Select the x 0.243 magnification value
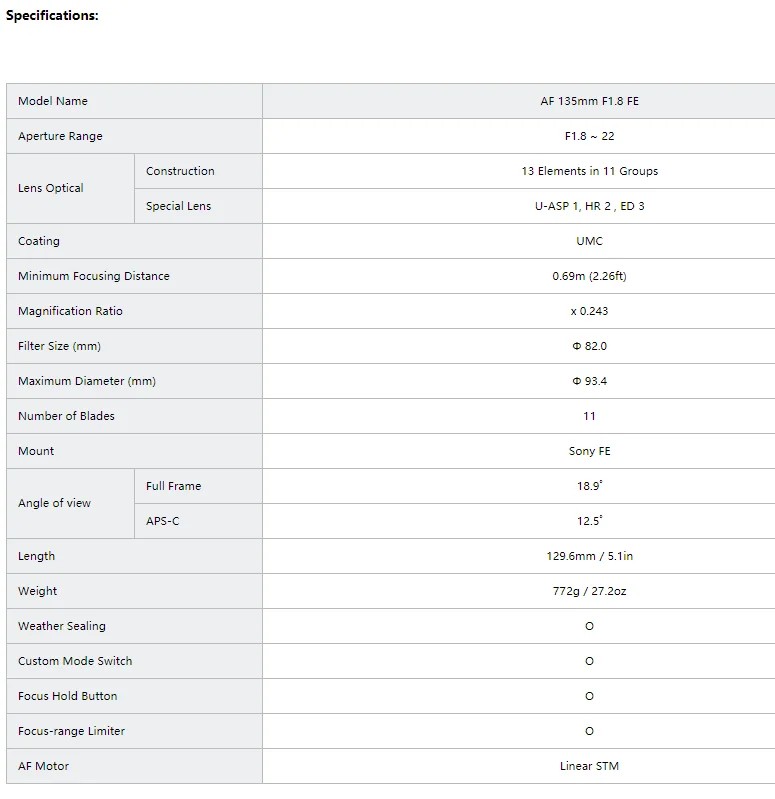775x799 pixels. coord(589,311)
